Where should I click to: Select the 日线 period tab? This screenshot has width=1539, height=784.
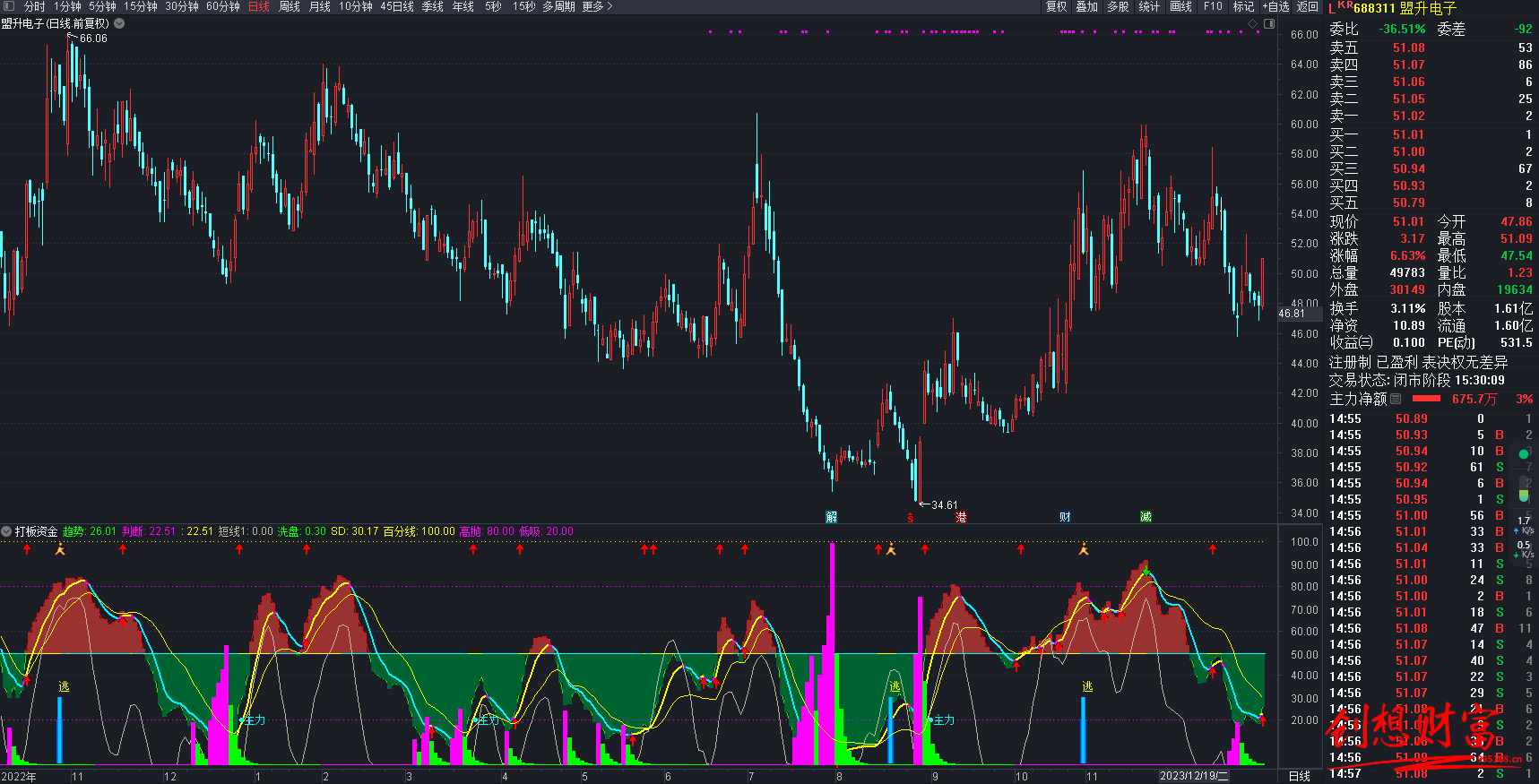point(258,6)
